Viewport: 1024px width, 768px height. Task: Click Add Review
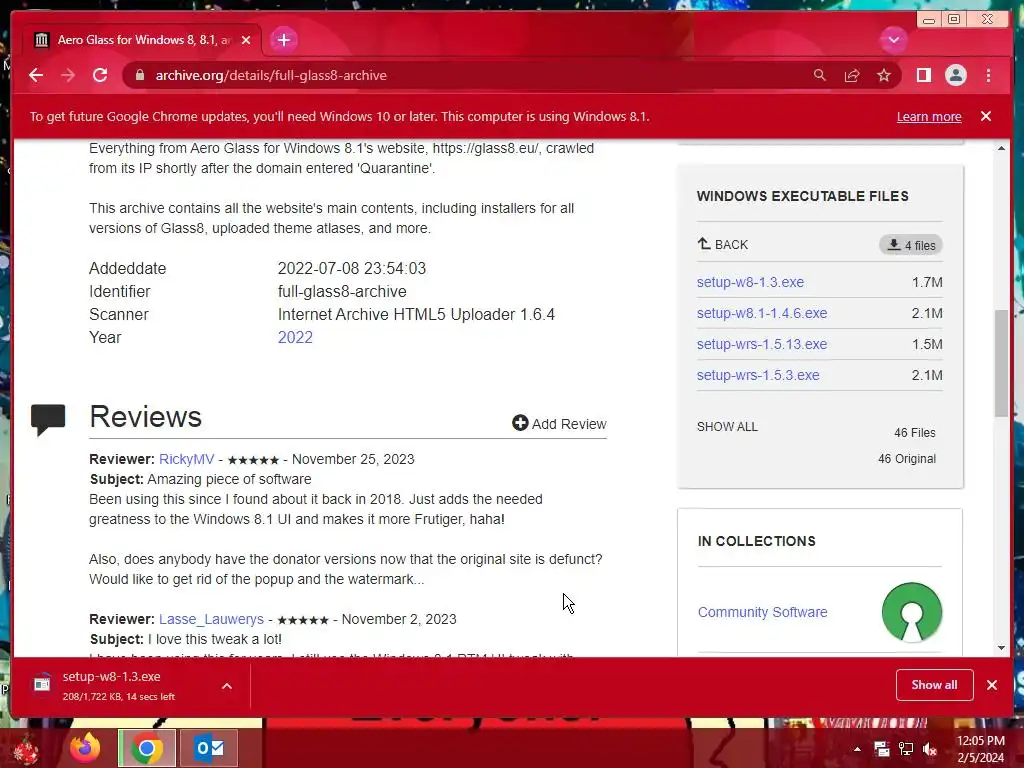(x=559, y=424)
